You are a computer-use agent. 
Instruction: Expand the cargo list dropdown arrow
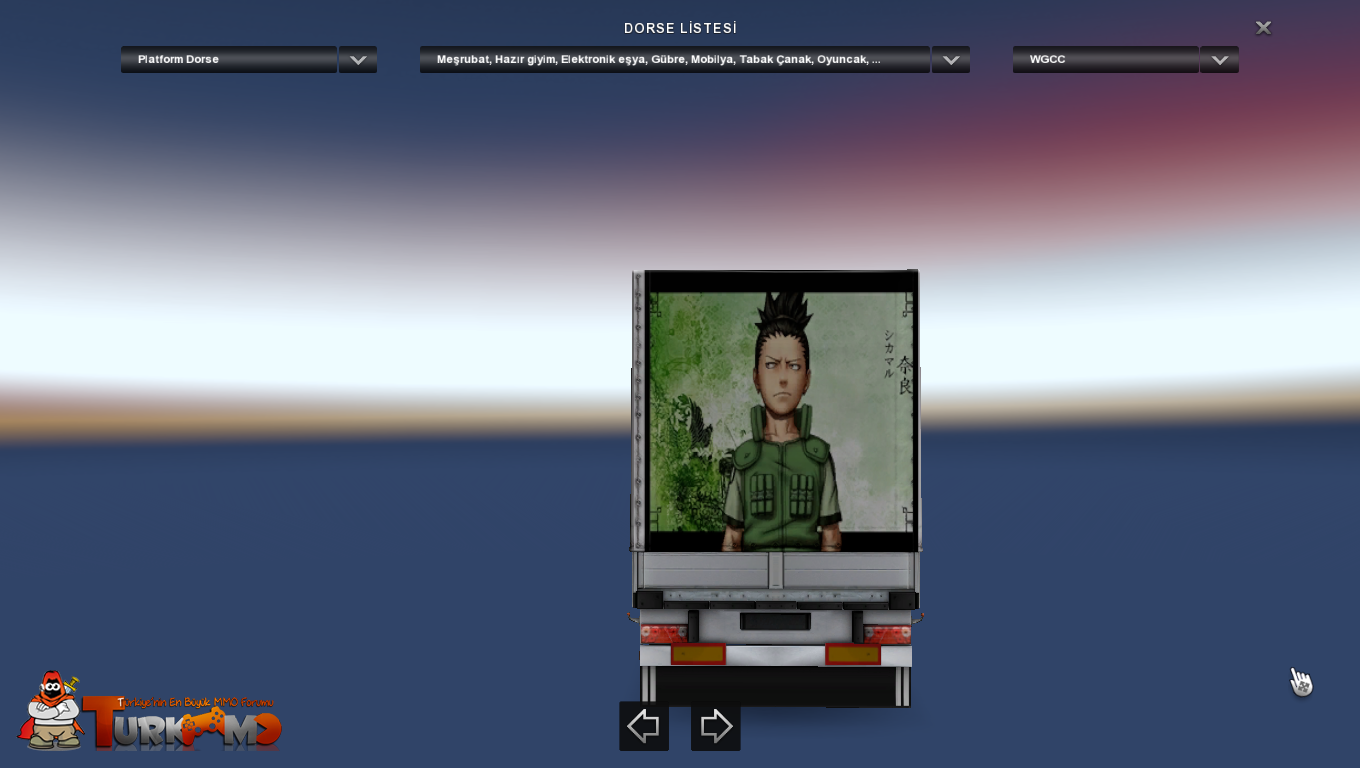point(951,60)
